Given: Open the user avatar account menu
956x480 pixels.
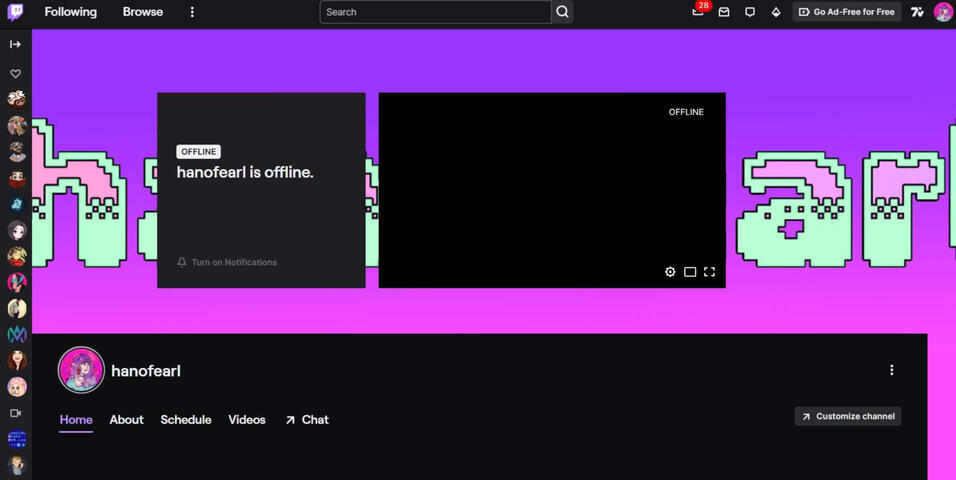Looking at the screenshot, I should tap(943, 12).
